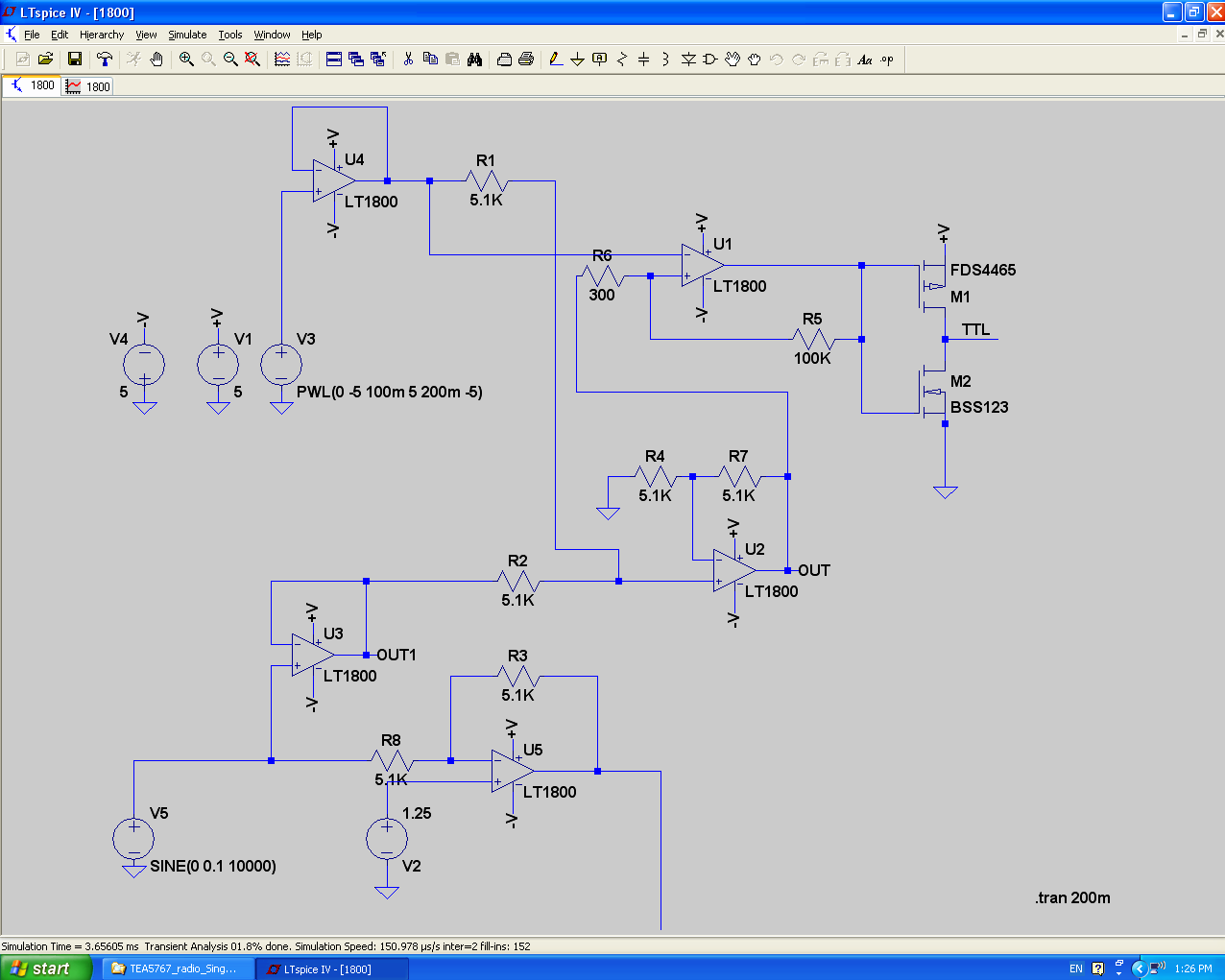
Task: Switch to the 1800 waveform tab
Action: click(87, 86)
